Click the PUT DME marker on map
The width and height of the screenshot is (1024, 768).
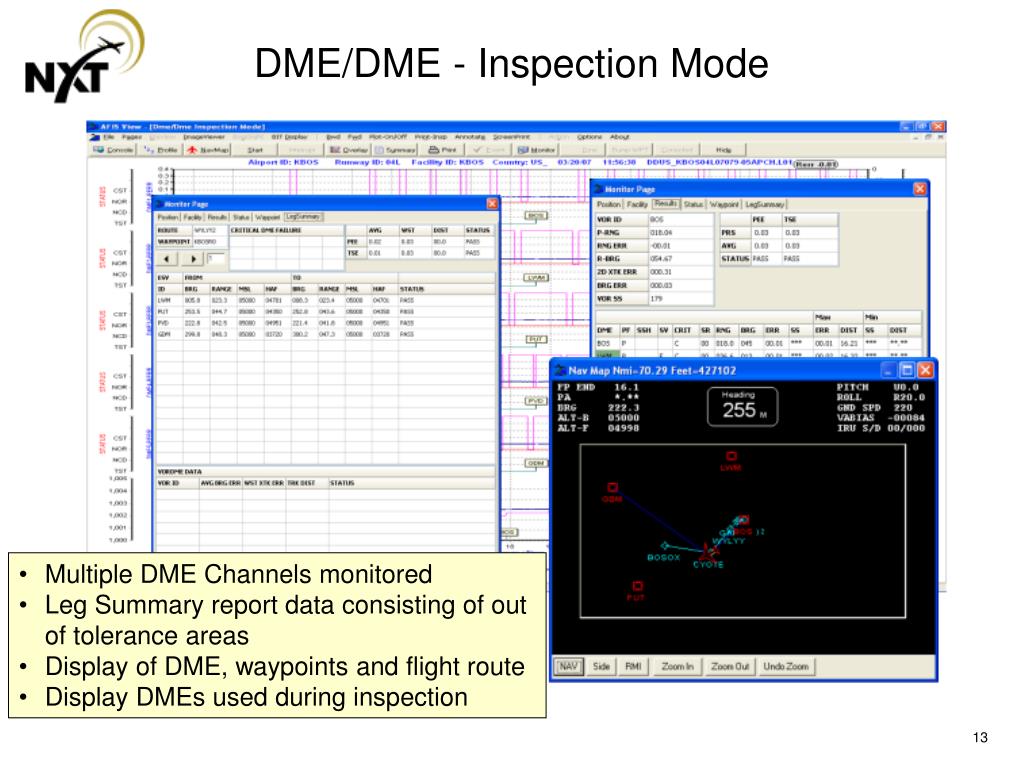point(637,586)
